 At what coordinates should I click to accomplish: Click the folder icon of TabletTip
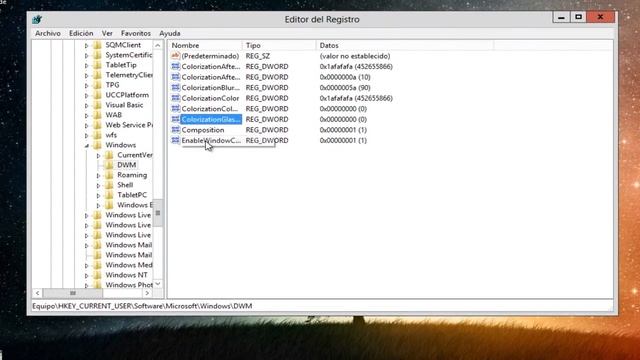(x=98, y=65)
